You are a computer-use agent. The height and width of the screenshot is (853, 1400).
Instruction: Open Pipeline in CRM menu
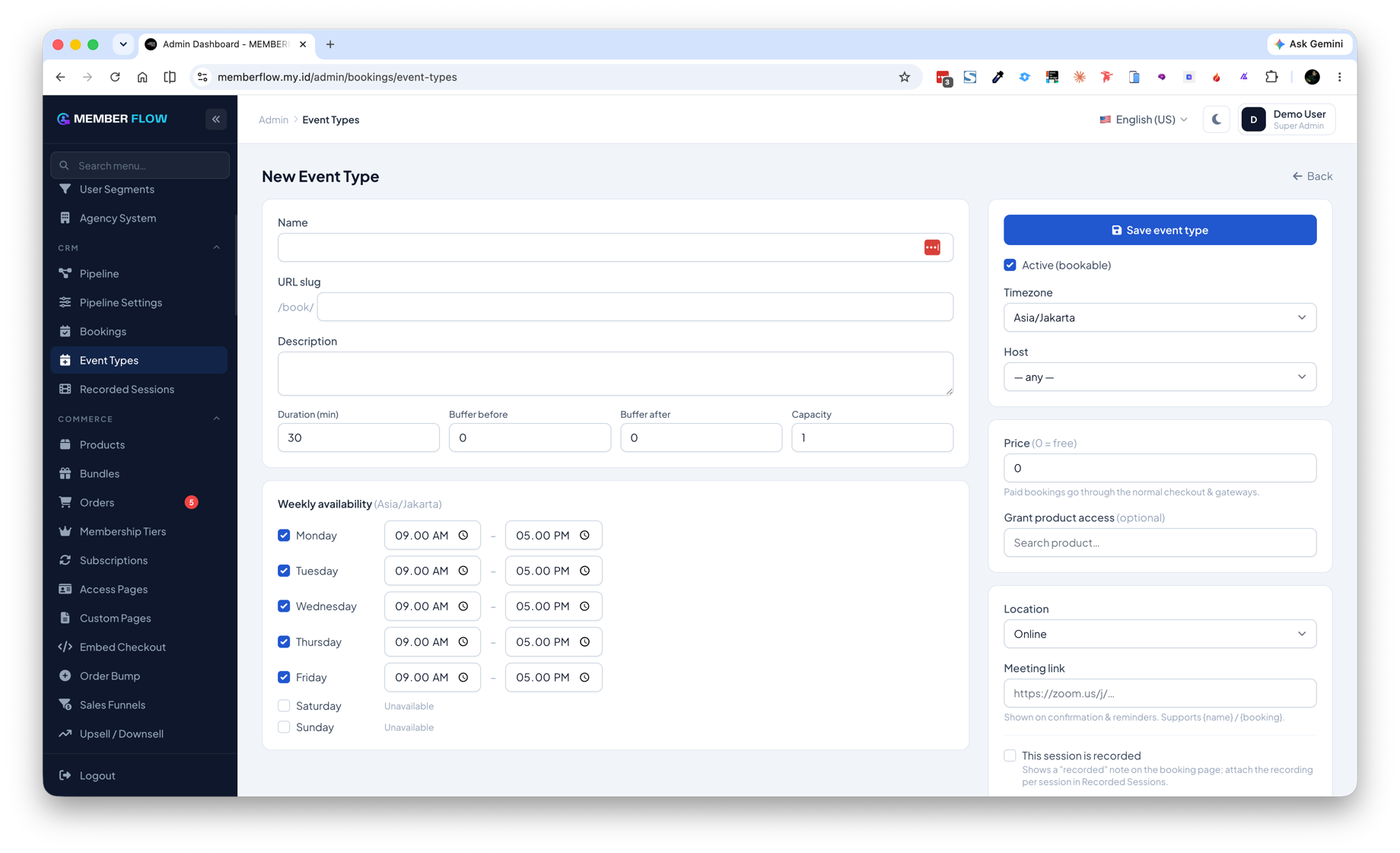138,273
